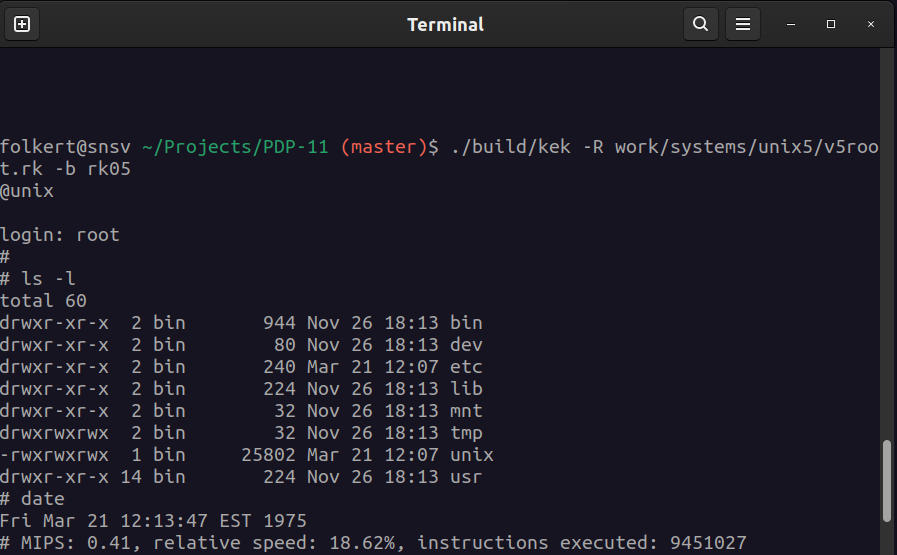The height and width of the screenshot is (555, 897).
Task: Click the 'tmp' directory name
Action: click(466, 433)
